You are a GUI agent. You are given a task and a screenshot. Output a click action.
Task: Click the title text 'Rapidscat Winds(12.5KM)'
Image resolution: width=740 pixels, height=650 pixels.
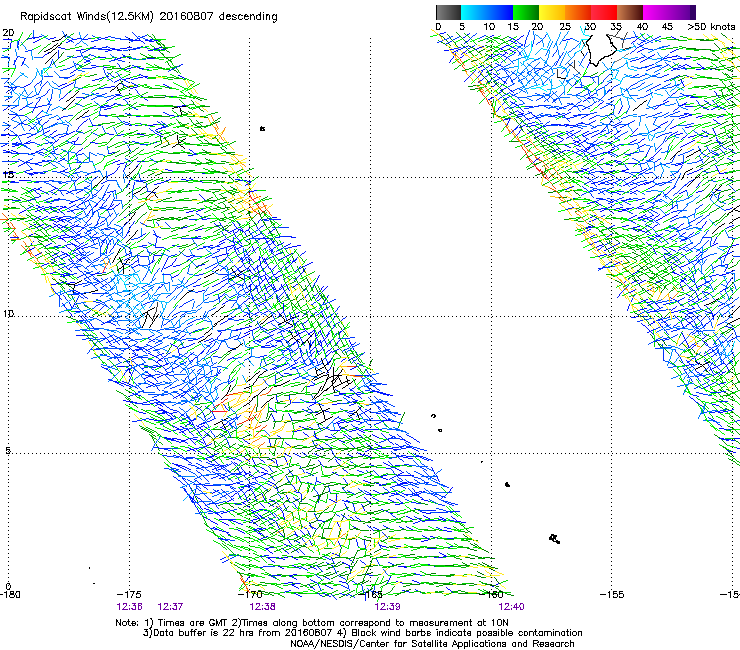[x=87, y=17]
